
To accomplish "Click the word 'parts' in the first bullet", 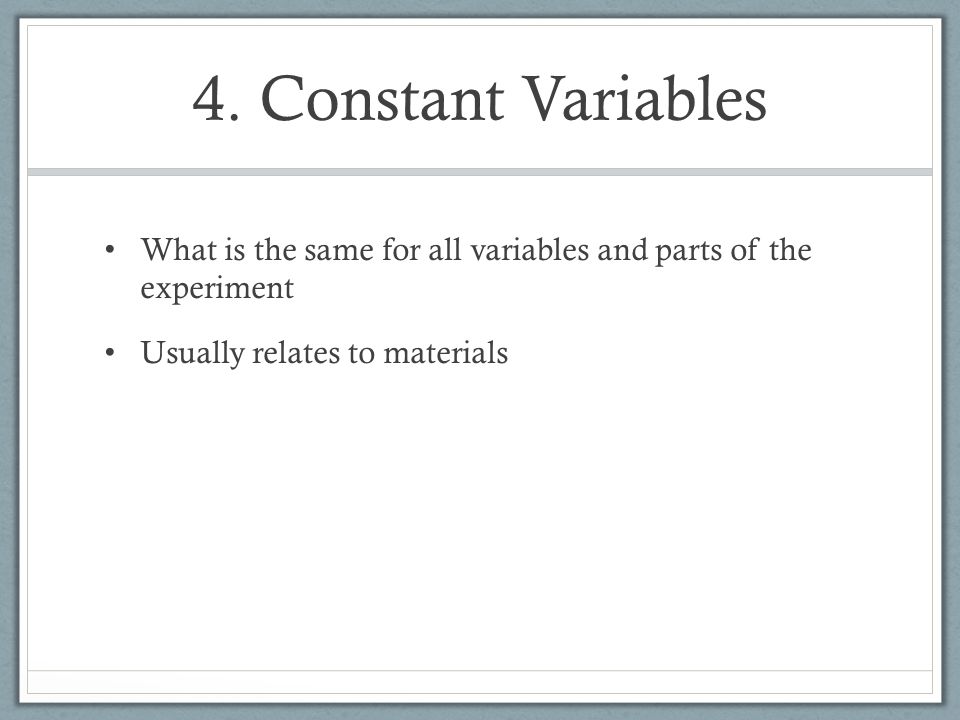I will tap(688, 251).
